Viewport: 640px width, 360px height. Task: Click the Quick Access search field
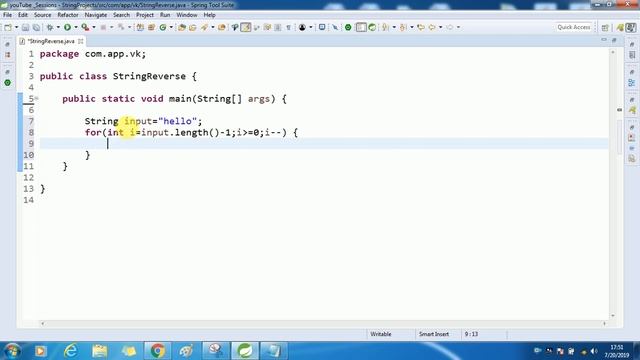coord(573,27)
